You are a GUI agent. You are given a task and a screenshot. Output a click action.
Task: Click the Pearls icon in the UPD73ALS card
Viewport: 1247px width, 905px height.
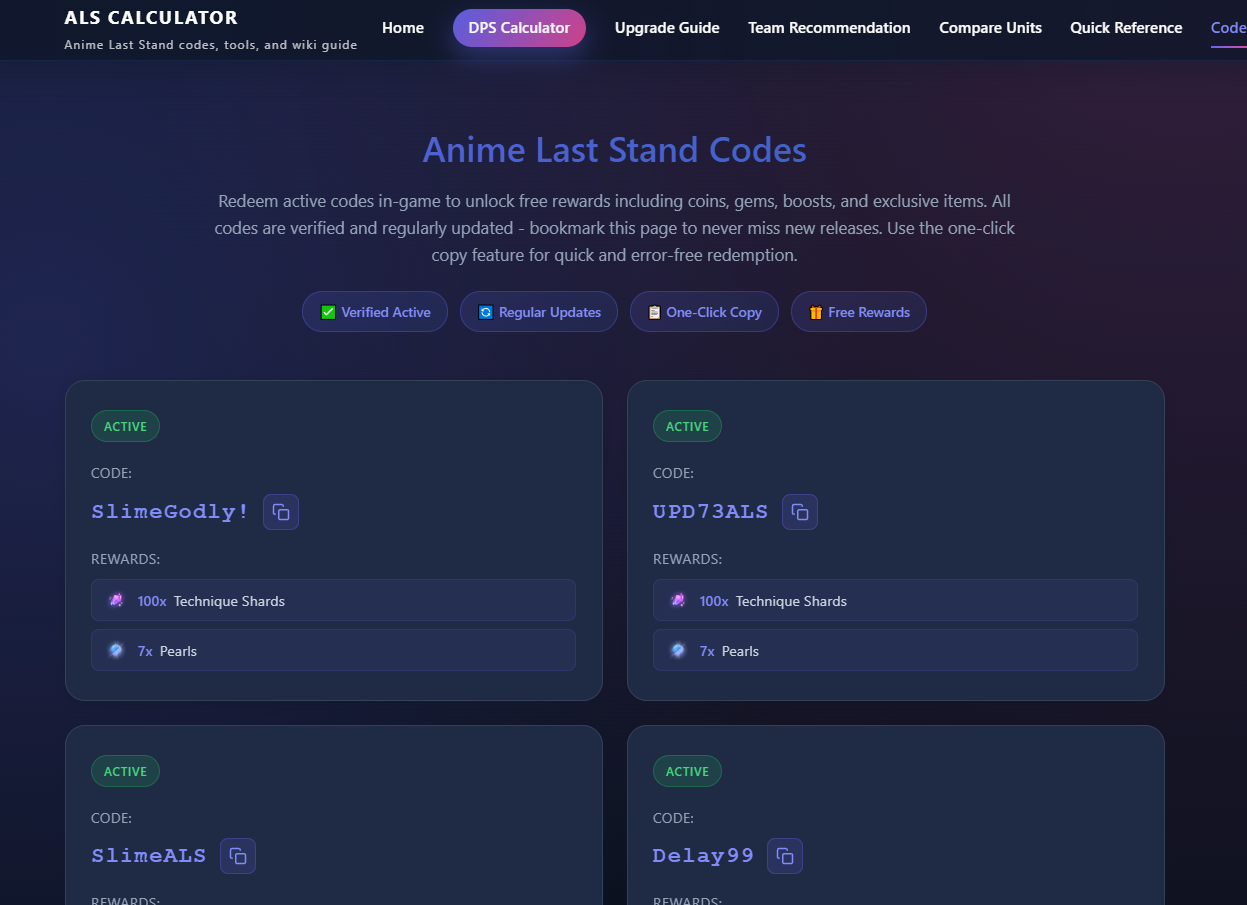[x=679, y=650]
